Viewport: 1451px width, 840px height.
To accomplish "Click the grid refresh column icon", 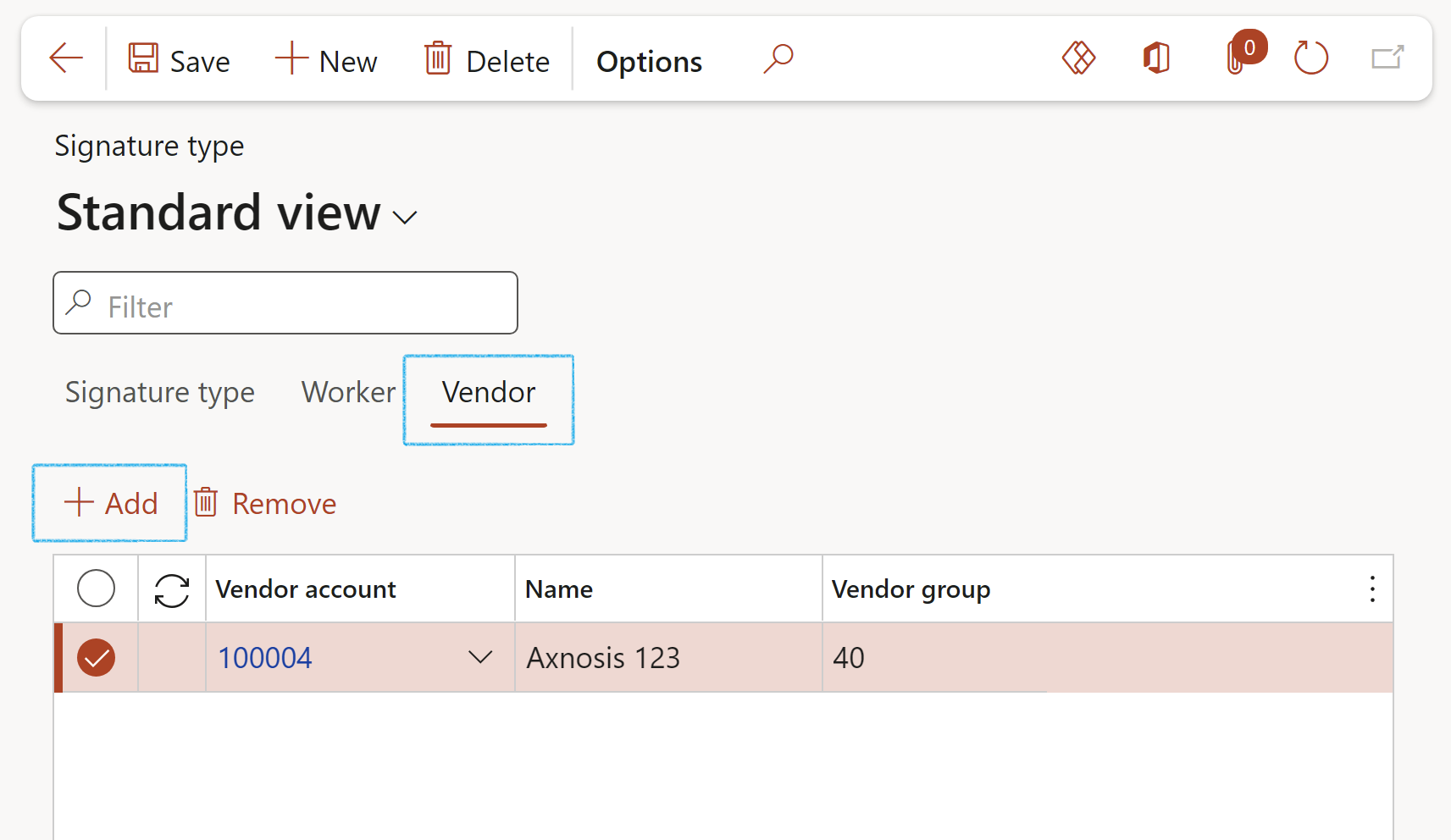I will click(172, 590).
